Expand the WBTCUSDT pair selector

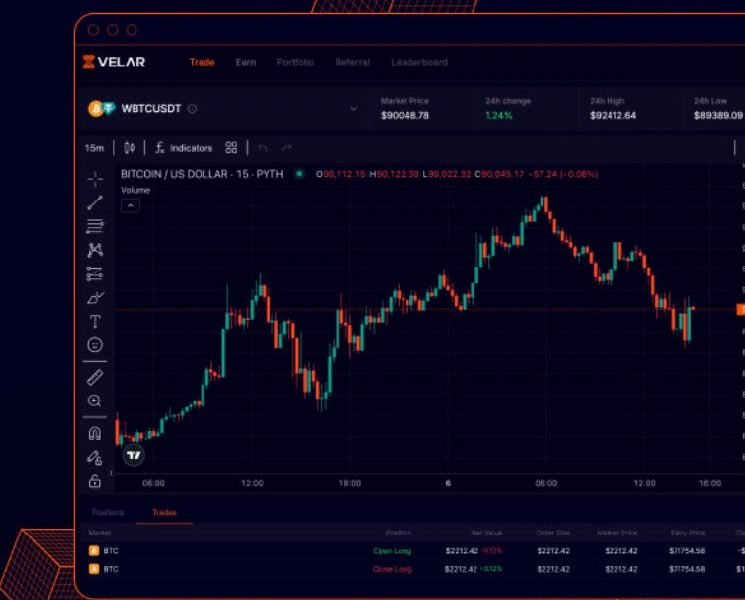[353, 109]
